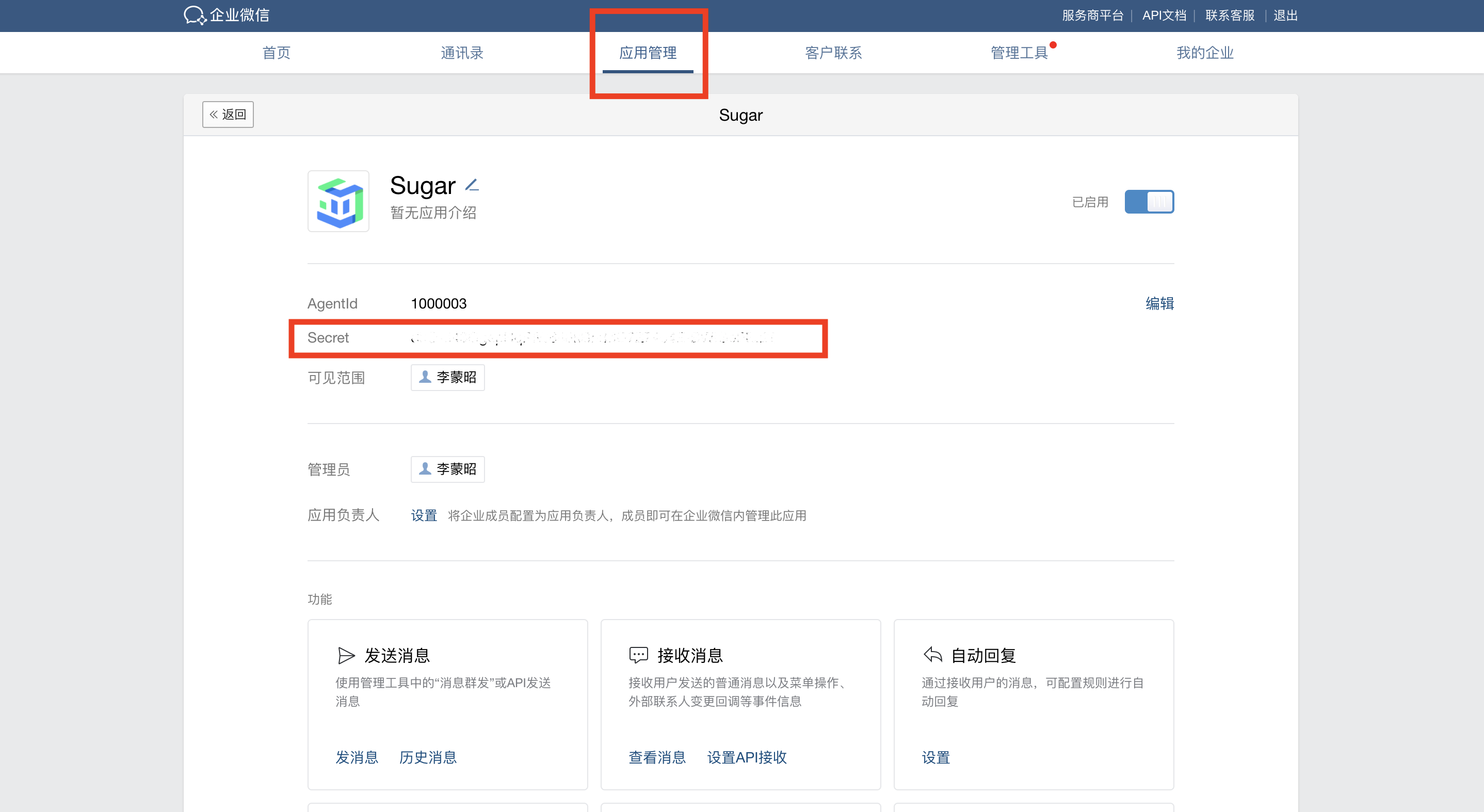Toggle the 已启用 app switch

click(1149, 202)
